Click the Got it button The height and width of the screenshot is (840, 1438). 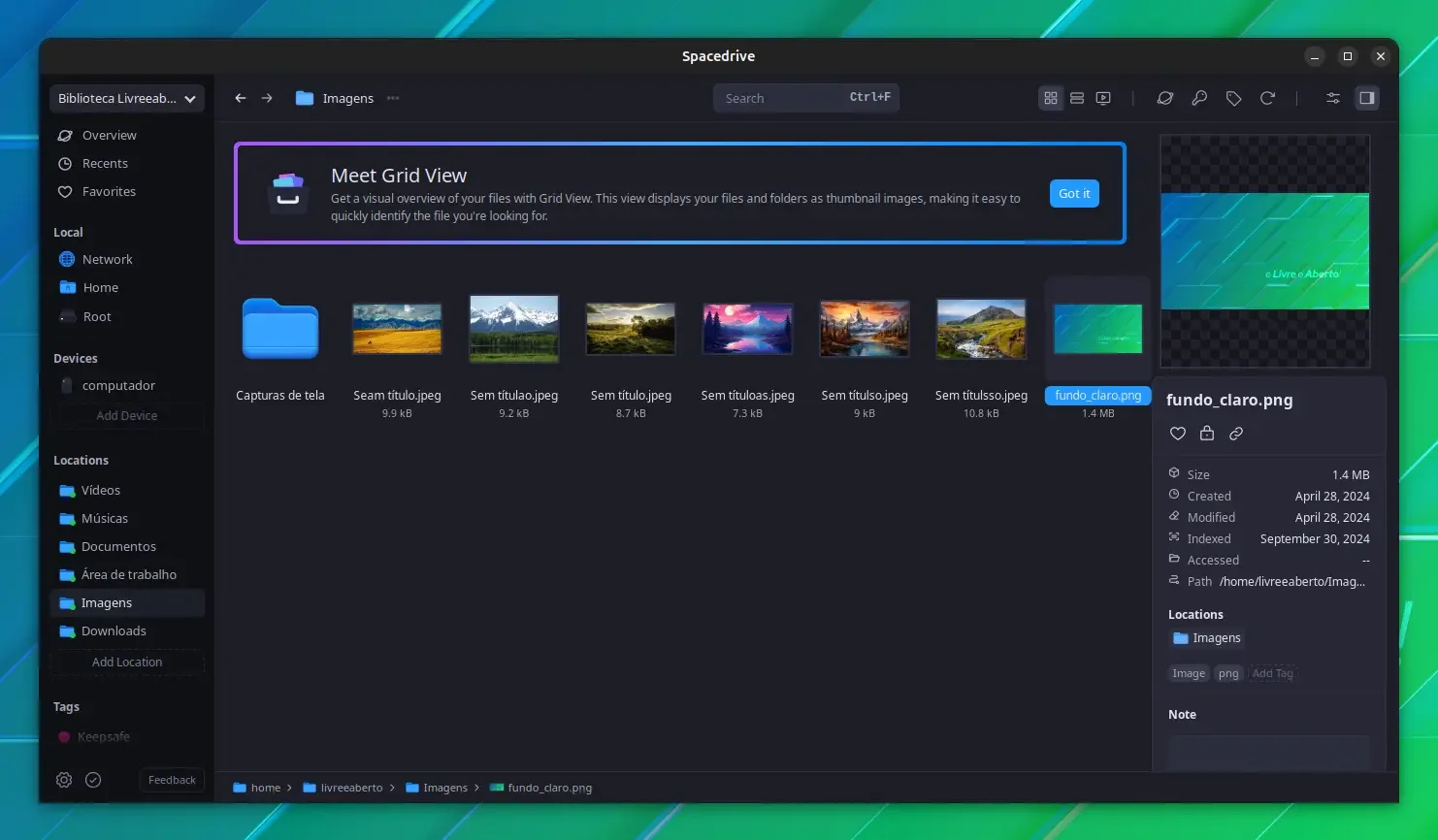click(1074, 193)
